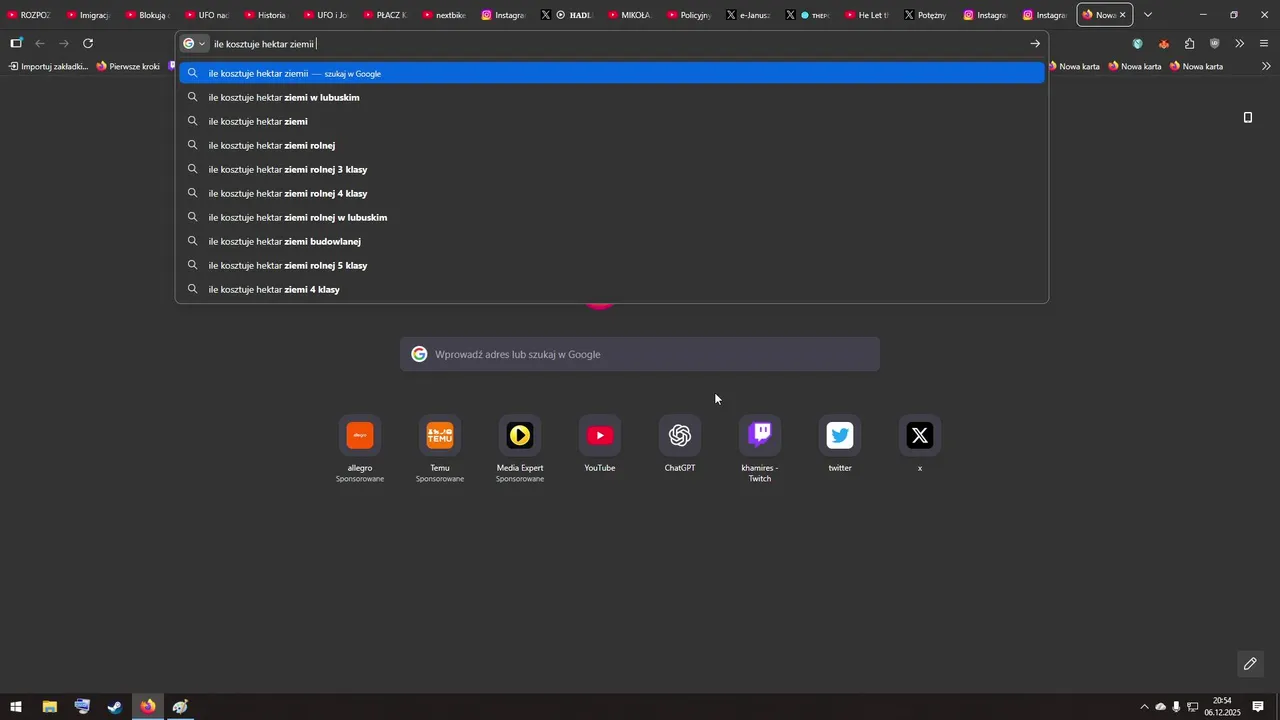
Task: Switch to the e-Janusz tab
Action: [x=748, y=15]
